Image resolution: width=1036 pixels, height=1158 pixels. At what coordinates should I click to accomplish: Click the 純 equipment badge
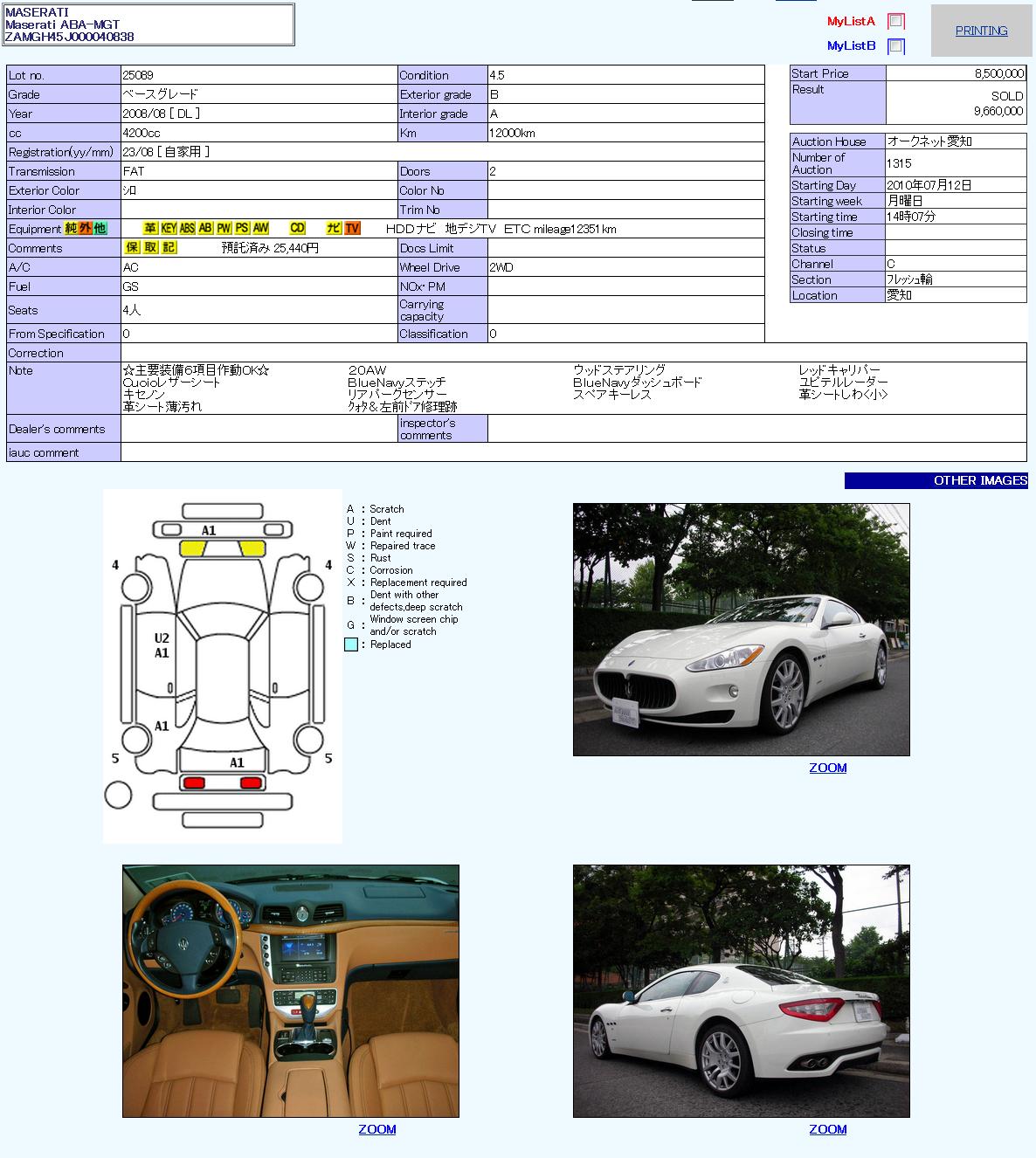click(72, 229)
